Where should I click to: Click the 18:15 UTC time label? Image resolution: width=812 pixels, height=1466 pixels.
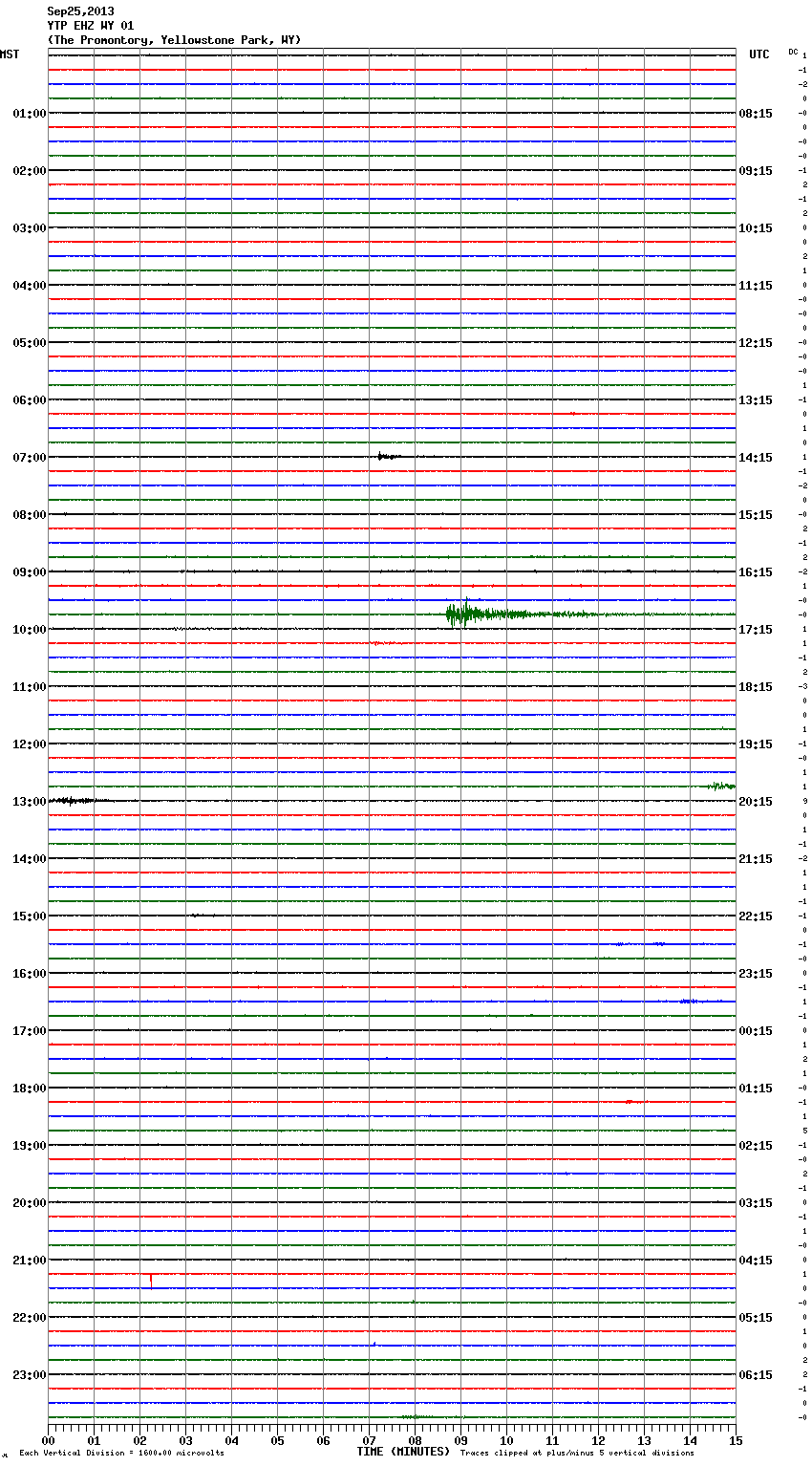[x=756, y=687]
